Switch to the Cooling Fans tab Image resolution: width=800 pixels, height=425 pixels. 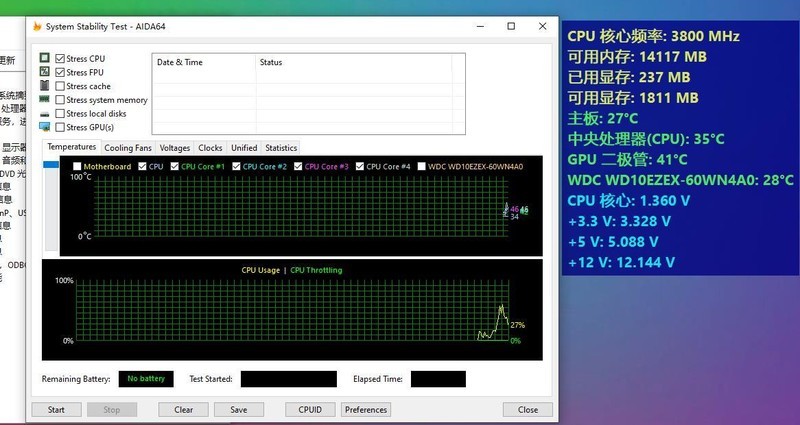tap(128, 148)
